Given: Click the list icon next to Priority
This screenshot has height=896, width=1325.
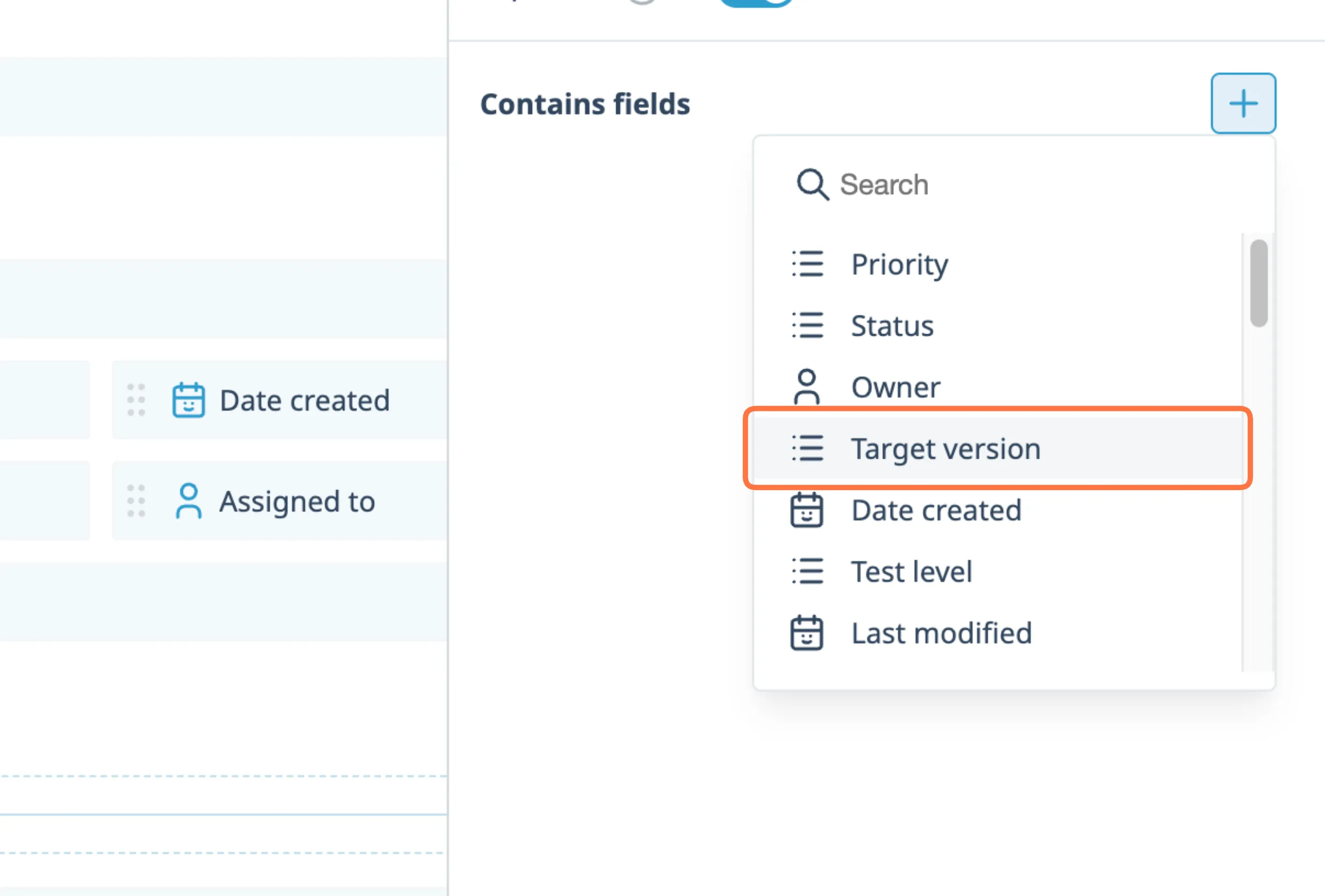Looking at the screenshot, I should point(807,264).
